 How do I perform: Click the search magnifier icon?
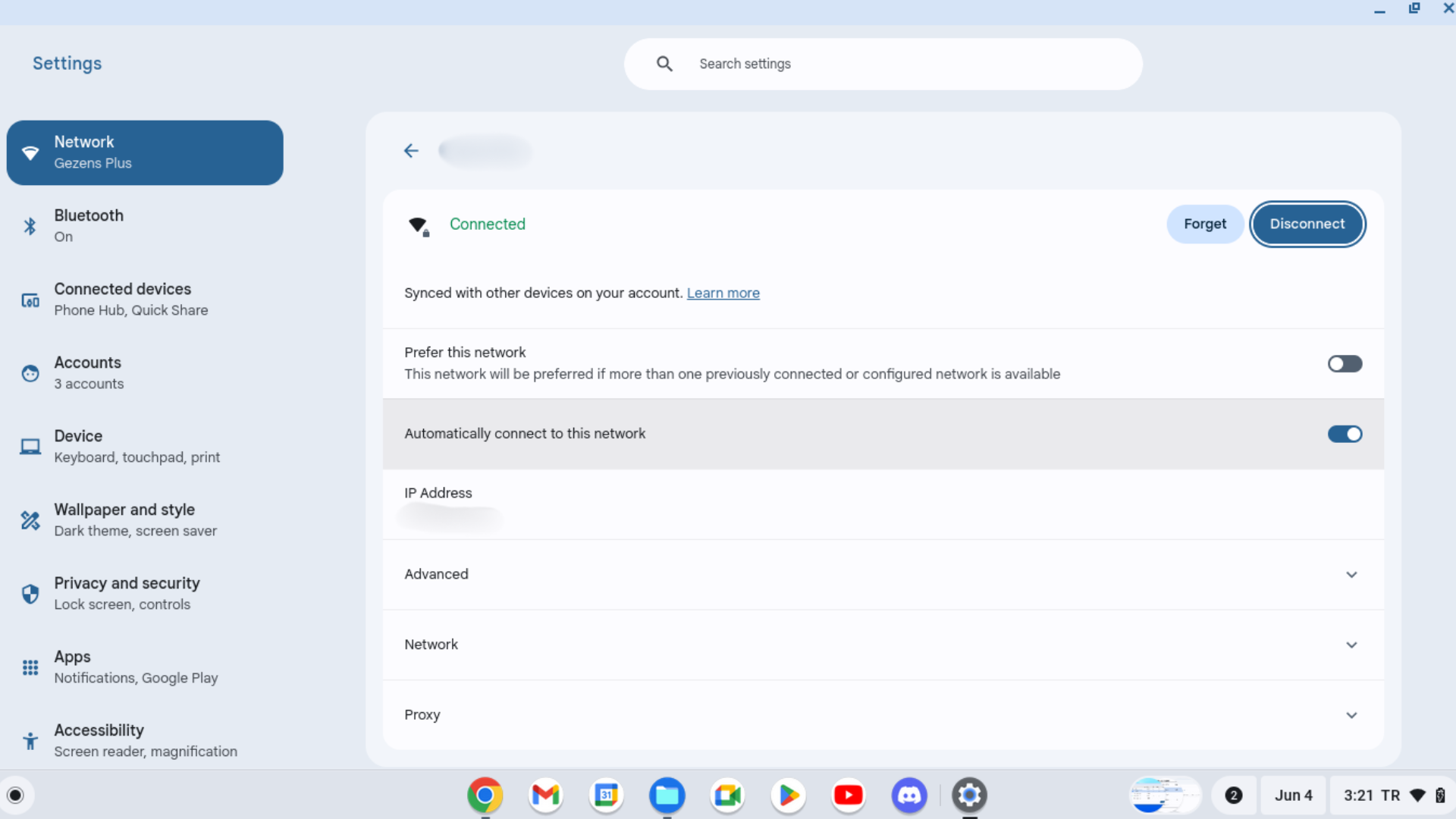tap(664, 64)
